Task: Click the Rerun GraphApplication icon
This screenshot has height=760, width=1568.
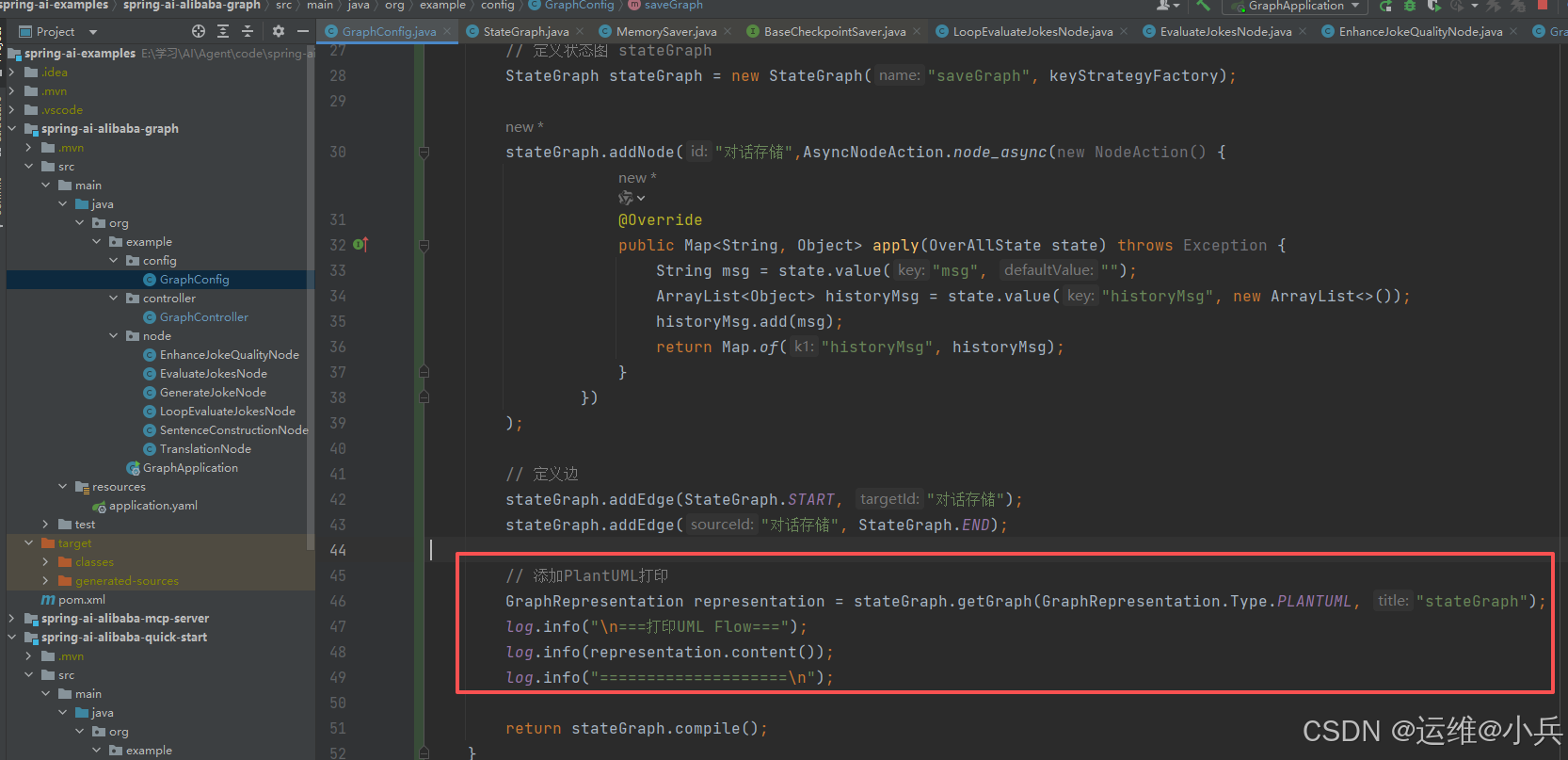Action: tap(1385, 6)
